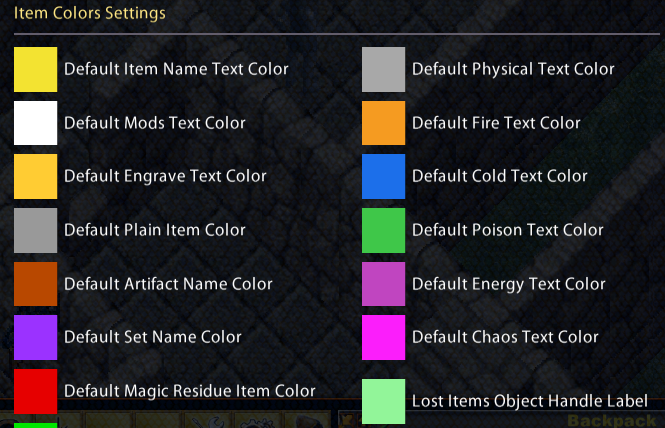
Task: Click the purple Default Set Name Color swatch
Action: [x=36, y=337]
